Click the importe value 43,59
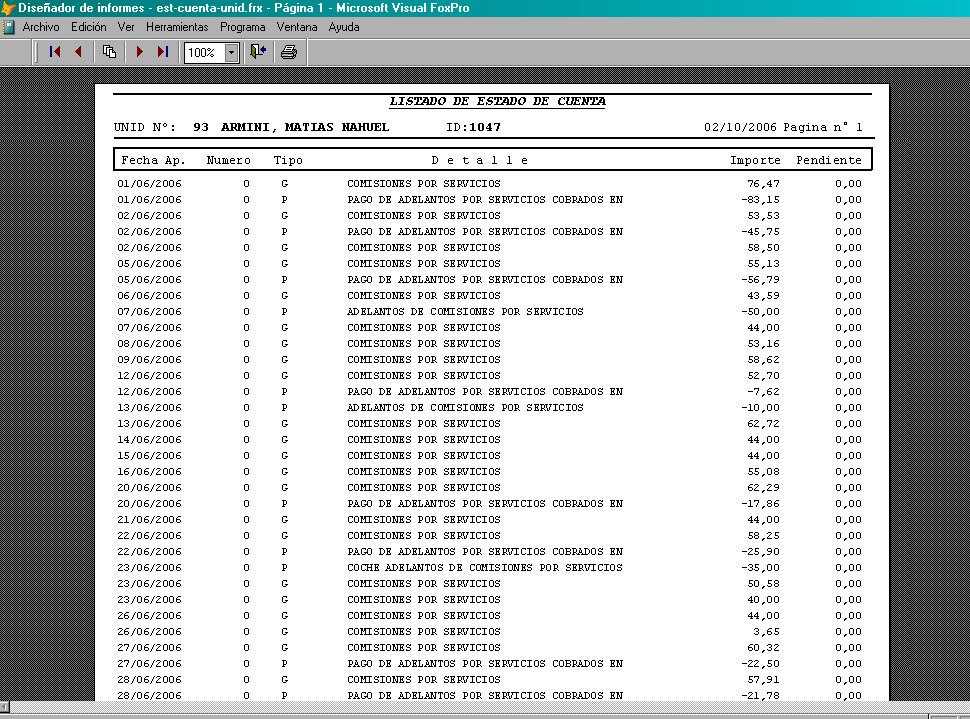 tap(763, 296)
